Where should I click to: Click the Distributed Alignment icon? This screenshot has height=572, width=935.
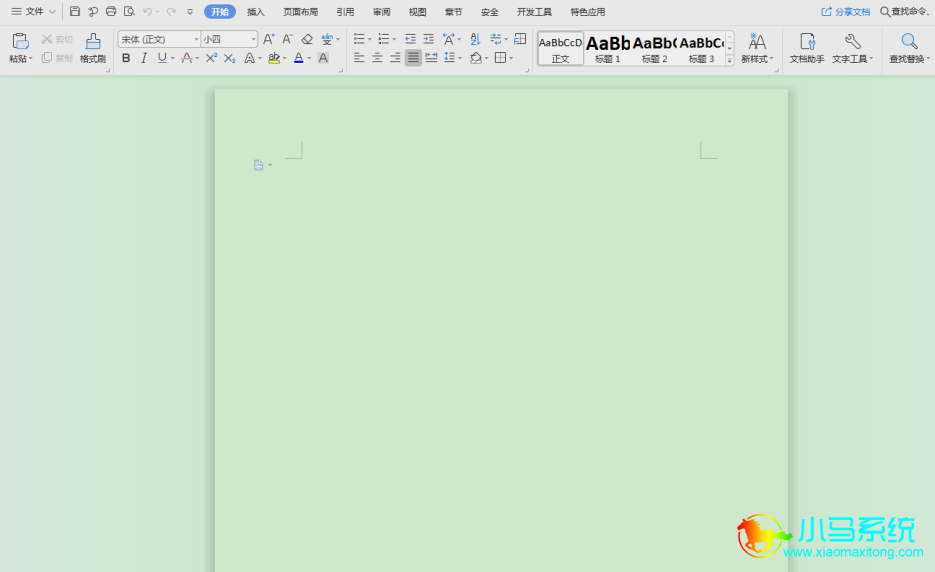point(431,58)
